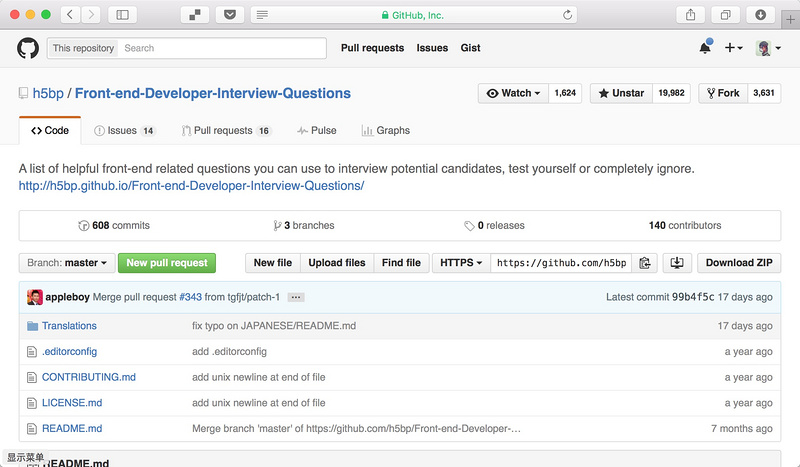
Task: Open README.md in file list
Action: click(72, 429)
